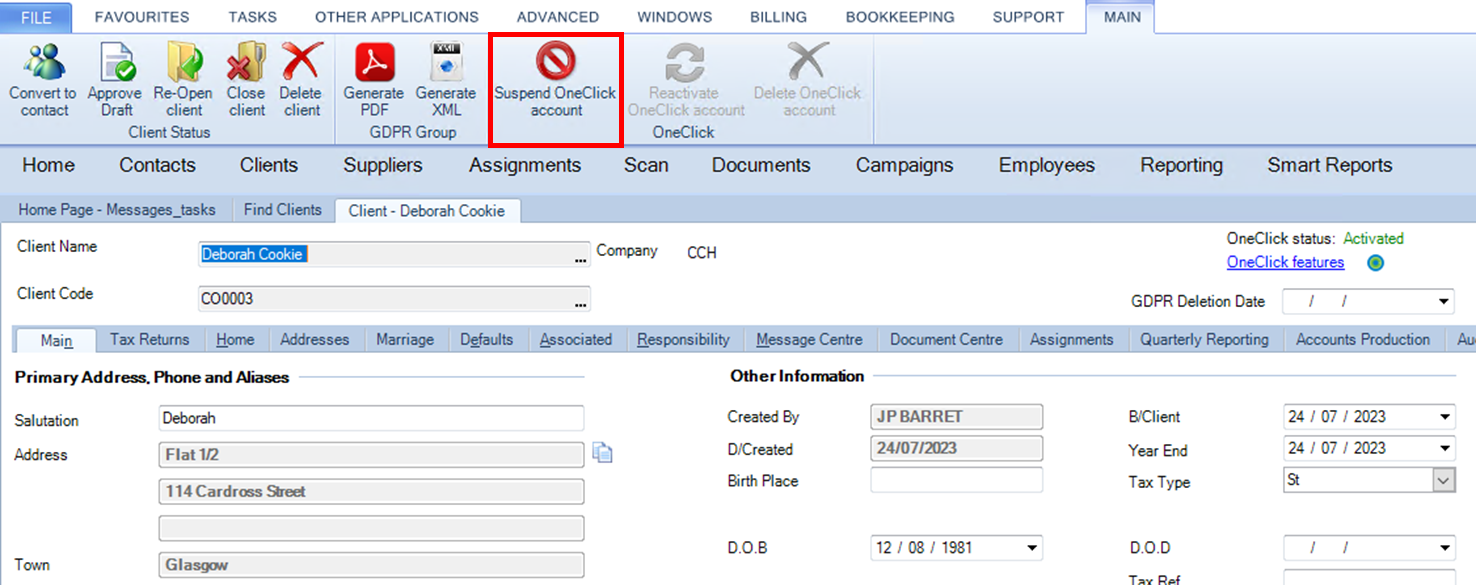
Task: Click the Delete client icon
Action: coord(301,63)
